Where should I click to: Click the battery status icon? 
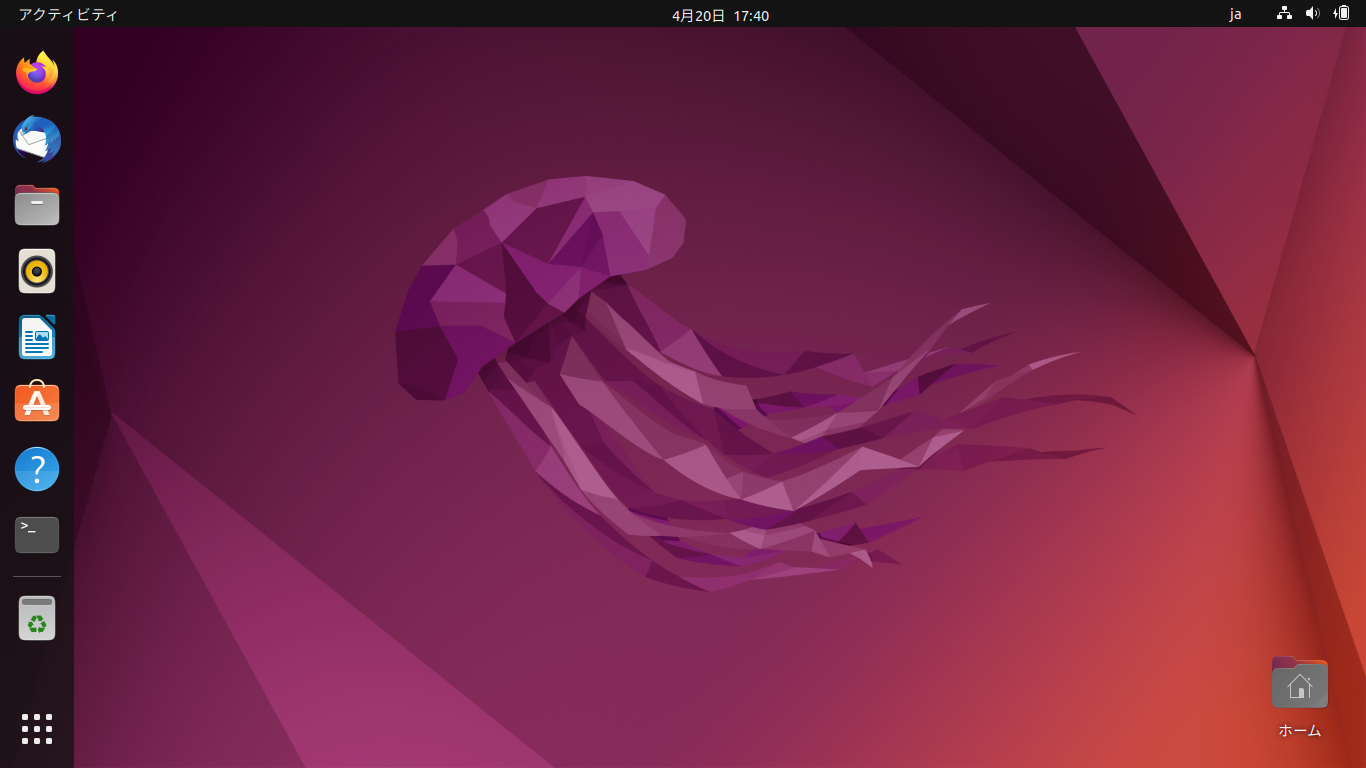[x=1342, y=14]
